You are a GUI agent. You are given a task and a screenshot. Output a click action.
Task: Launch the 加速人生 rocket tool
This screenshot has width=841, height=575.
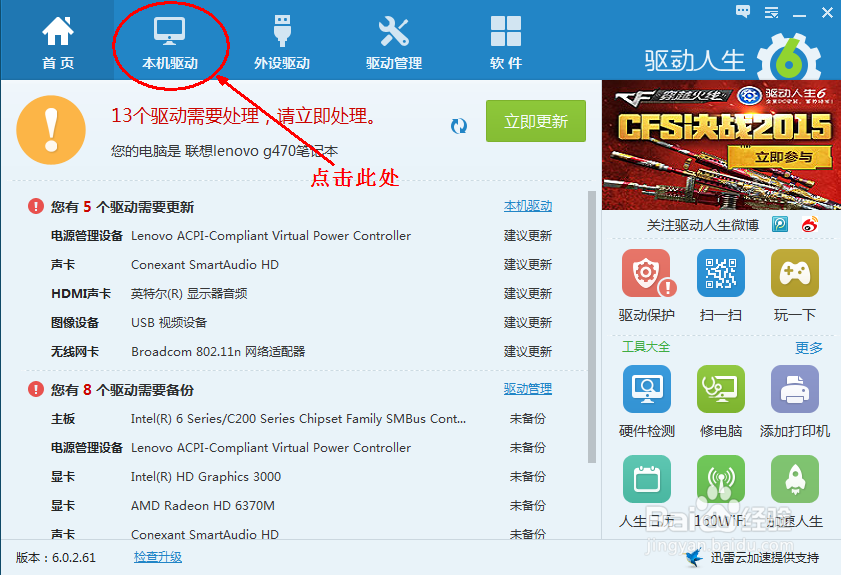coord(794,479)
